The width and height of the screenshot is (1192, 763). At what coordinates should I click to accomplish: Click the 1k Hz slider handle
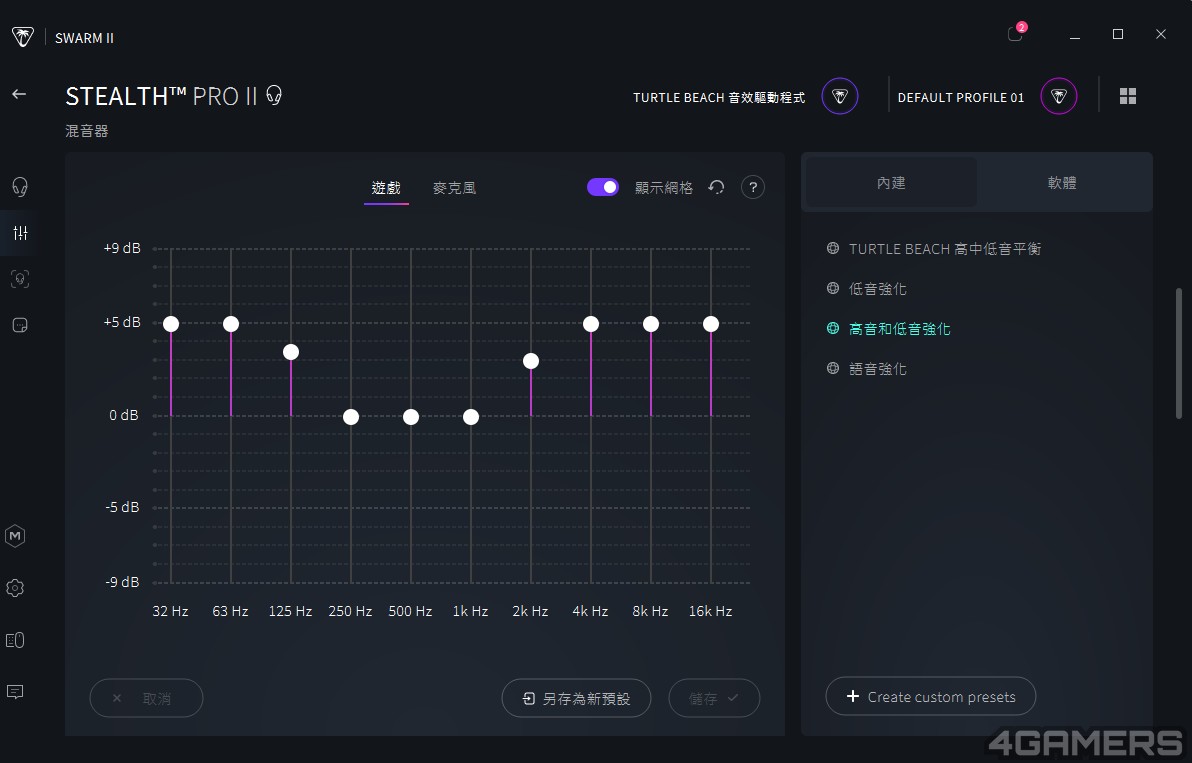(471, 416)
